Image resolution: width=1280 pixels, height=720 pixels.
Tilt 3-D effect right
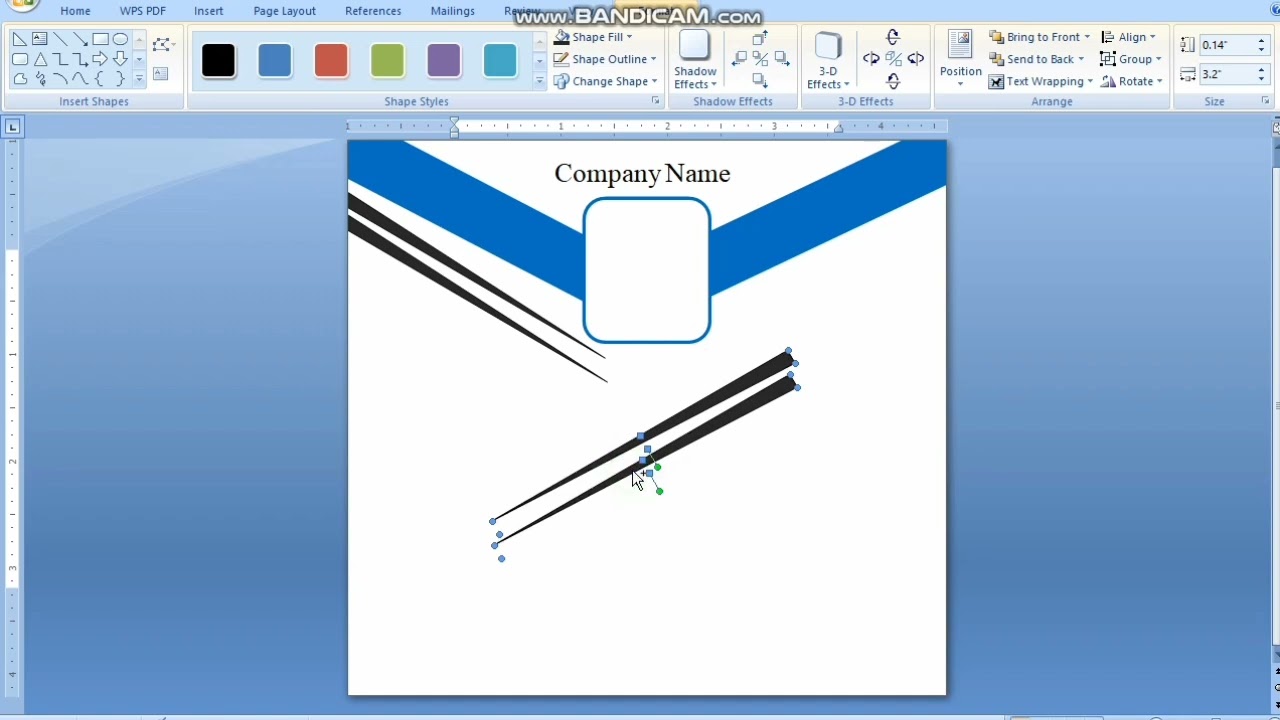click(x=915, y=59)
